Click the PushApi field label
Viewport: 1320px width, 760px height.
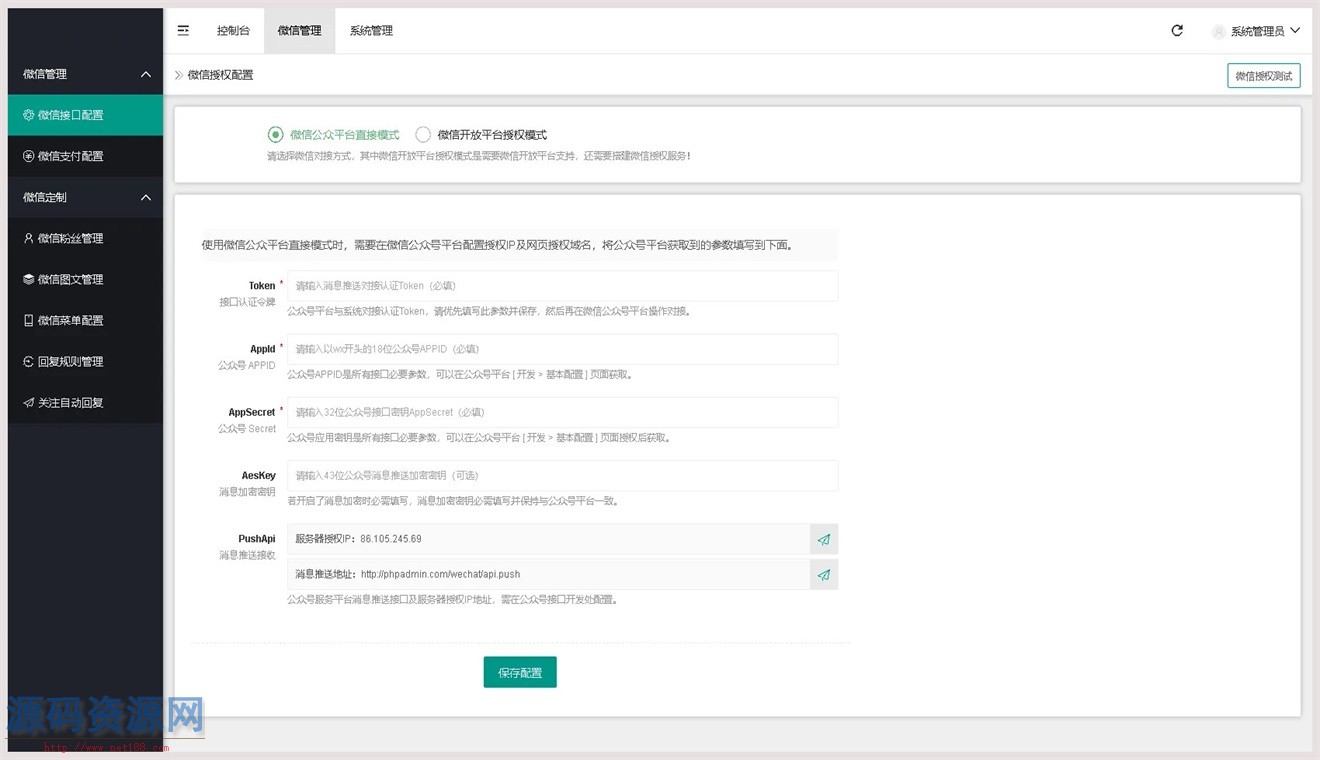(x=257, y=539)
